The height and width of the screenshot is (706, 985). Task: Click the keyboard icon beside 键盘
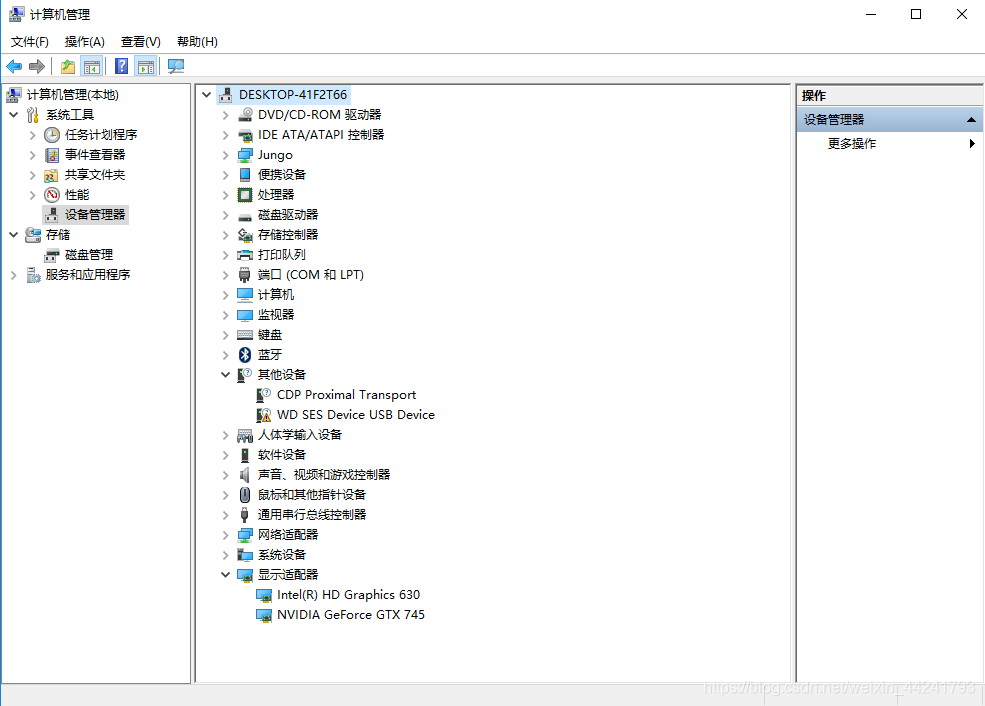pyautogui.click(x=245, y=335)
